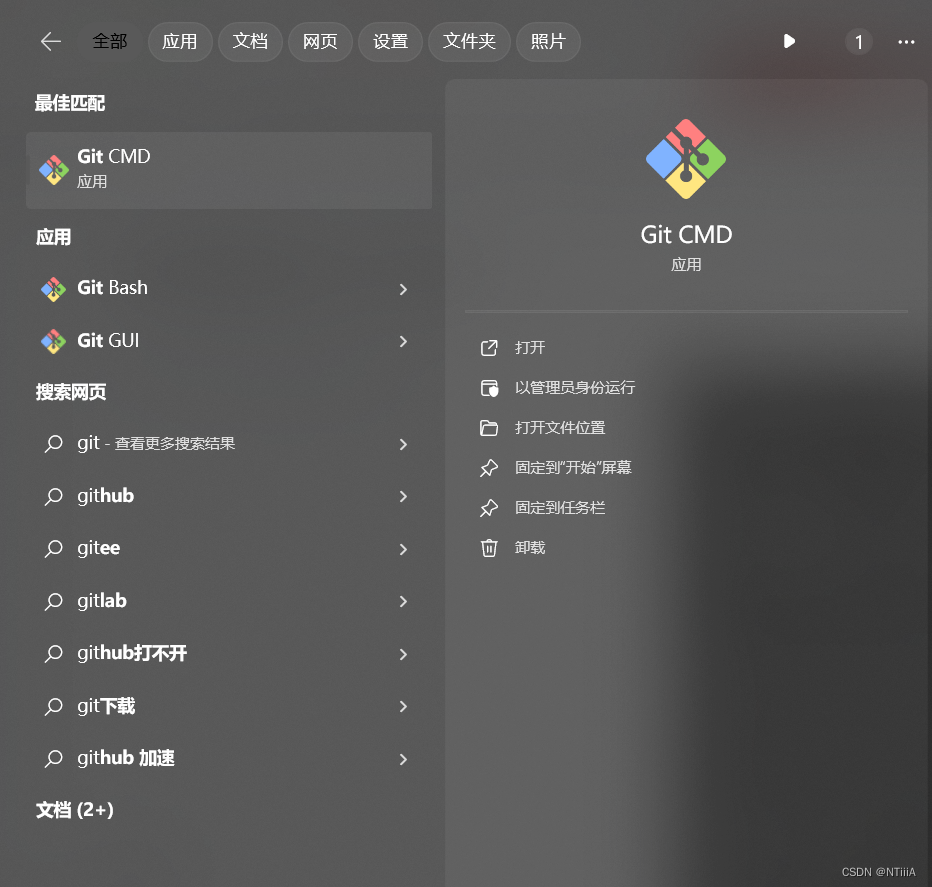Select the 全部 filter tab

[110, 42]
